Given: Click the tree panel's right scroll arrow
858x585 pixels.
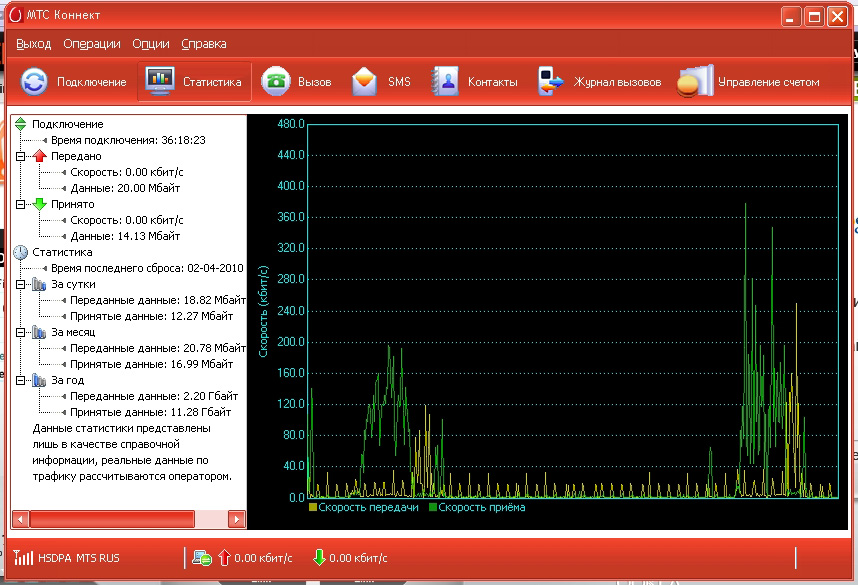Looking at the screenshot, I should [237, 519].
